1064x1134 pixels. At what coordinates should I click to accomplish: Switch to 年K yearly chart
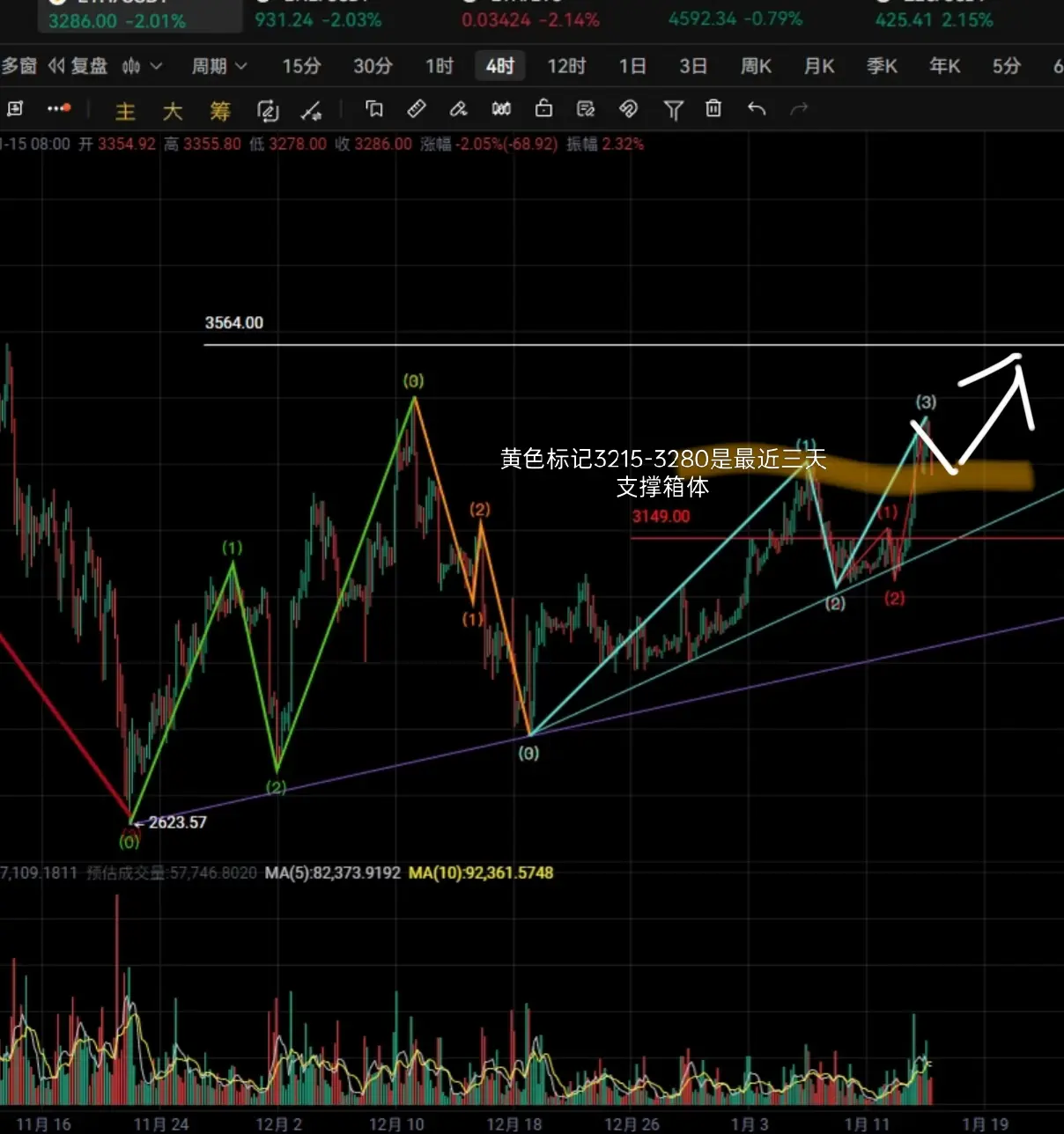pos(944,66)
